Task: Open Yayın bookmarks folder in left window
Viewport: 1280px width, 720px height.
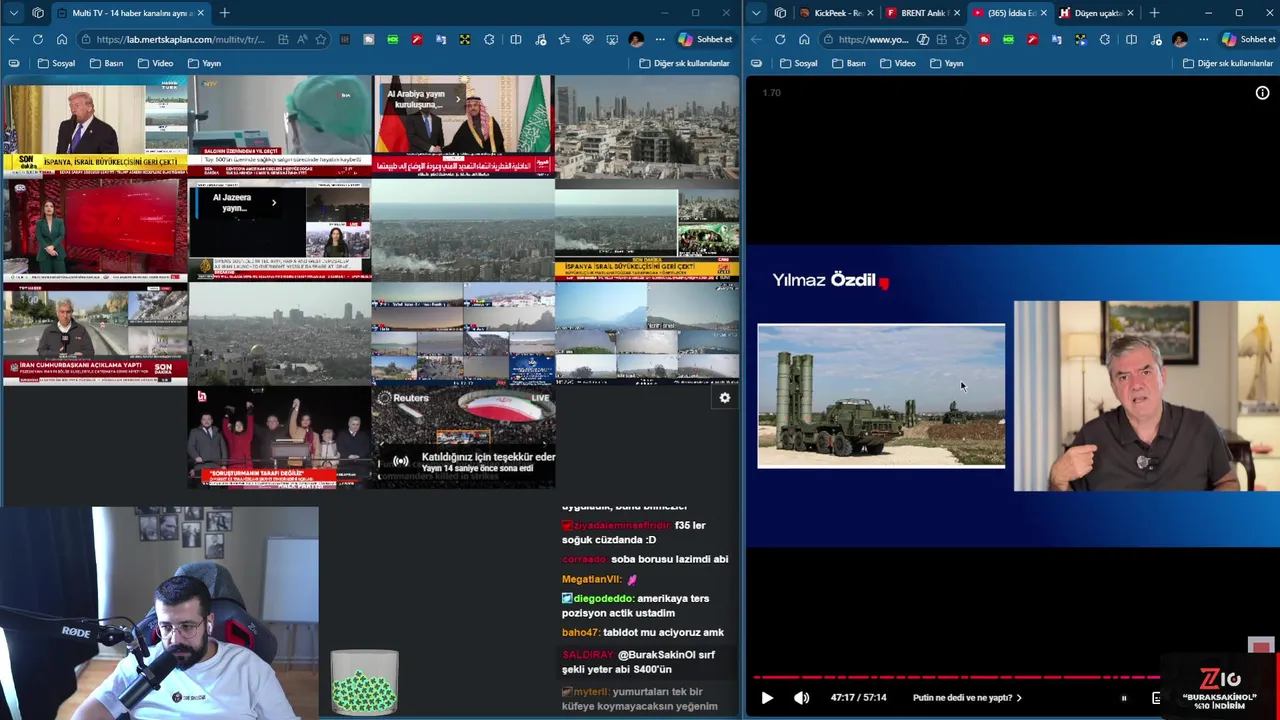Action: pos(204,63)
